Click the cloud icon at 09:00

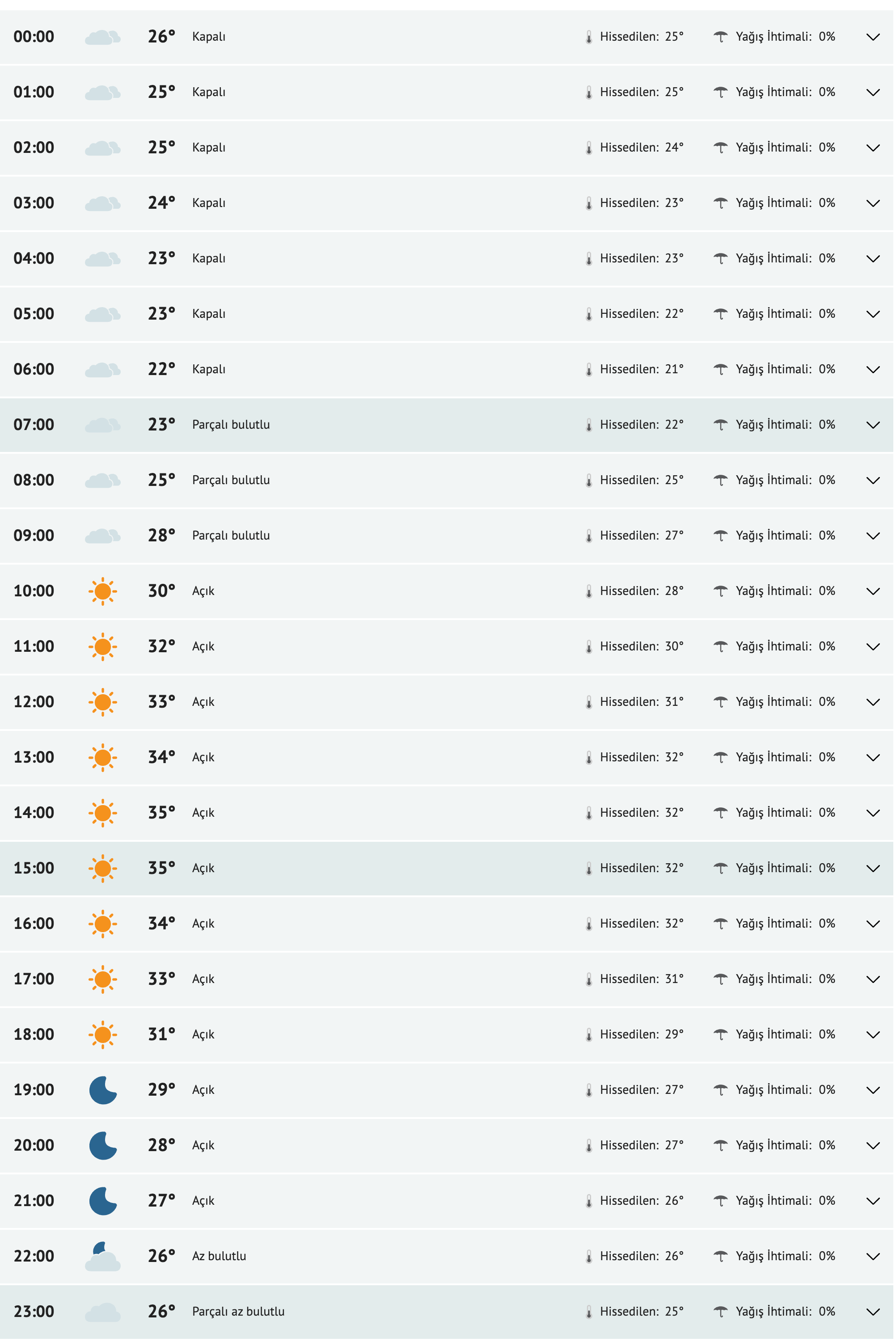pos(103,535)
